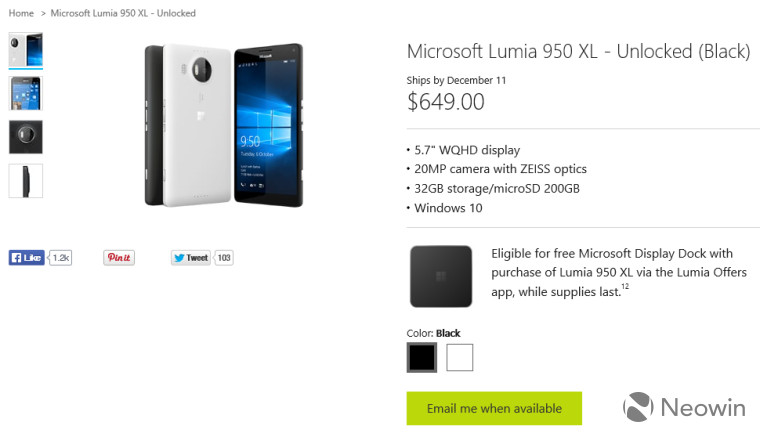Select the second thumbnail showing start screen
This screenshot has height=437, width=760.
click(26, 93)
